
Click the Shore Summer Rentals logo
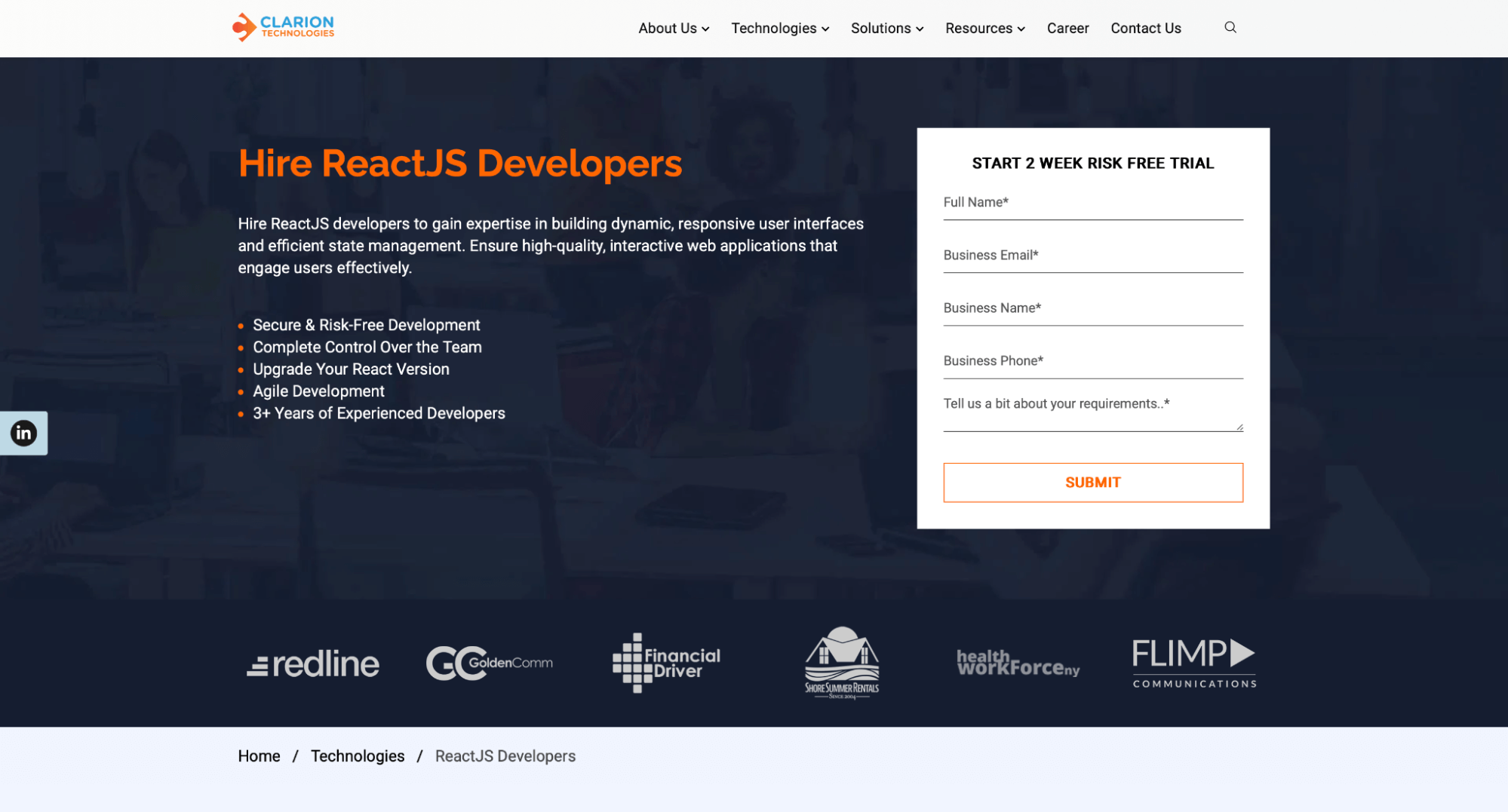tap(842, 663)
